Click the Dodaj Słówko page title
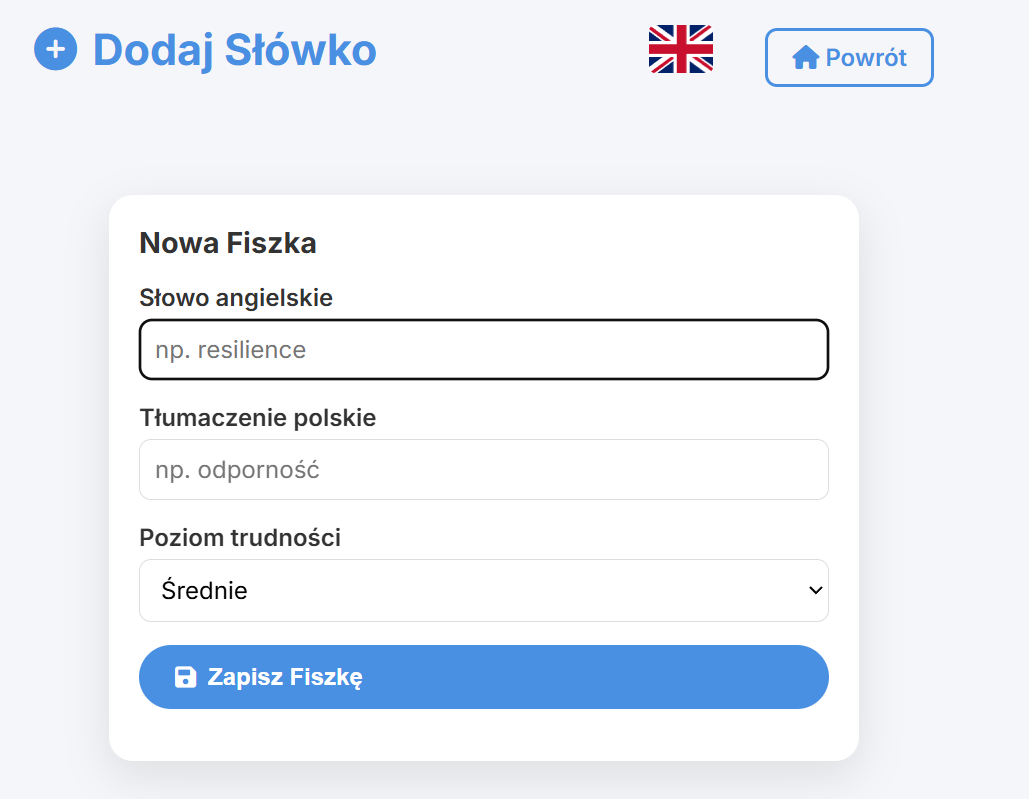The width and height of the screenshot is (1029, 799). (x=235, y=50)
